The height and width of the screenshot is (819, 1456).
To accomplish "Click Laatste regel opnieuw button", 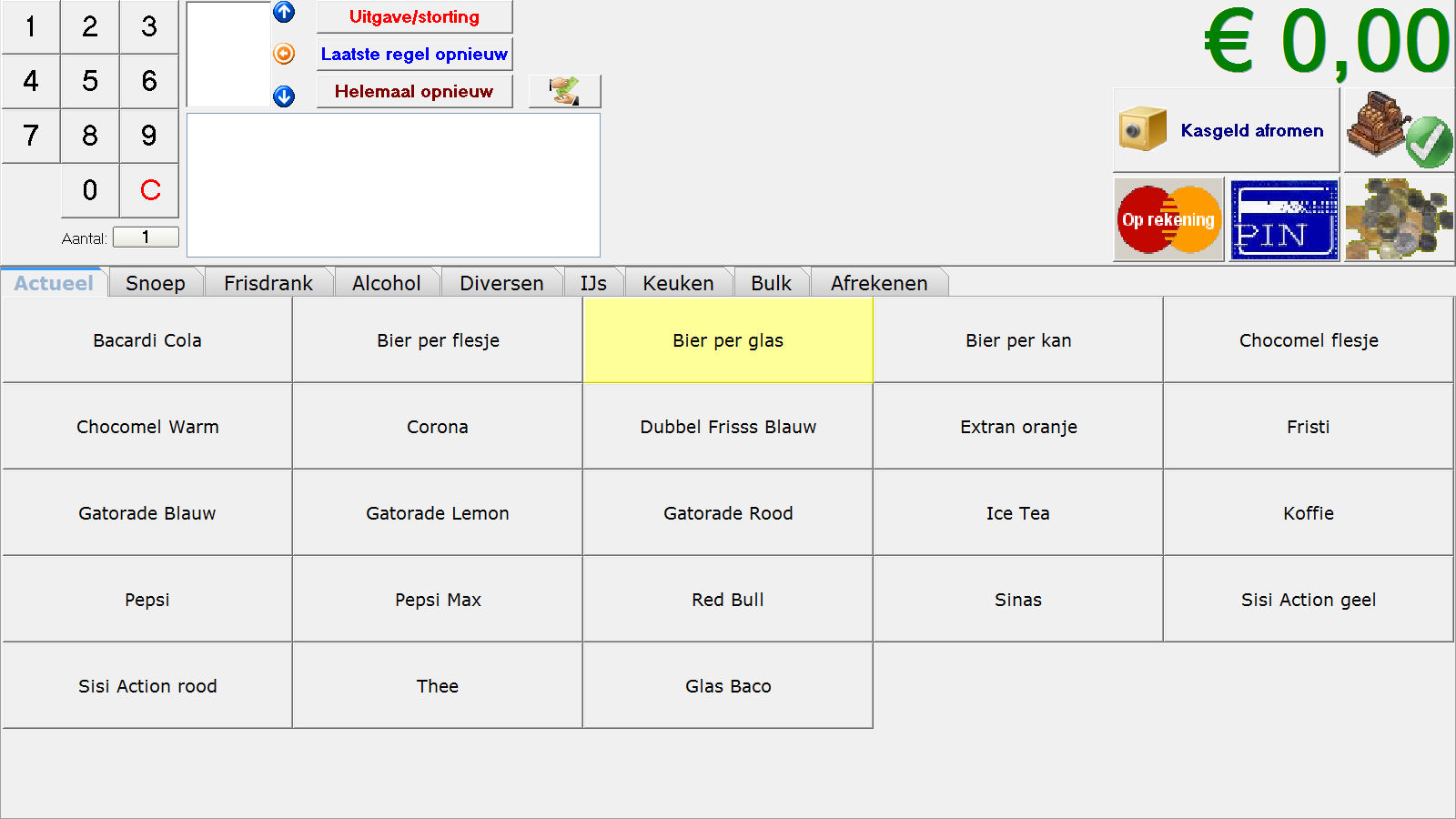I will [414, 54].
